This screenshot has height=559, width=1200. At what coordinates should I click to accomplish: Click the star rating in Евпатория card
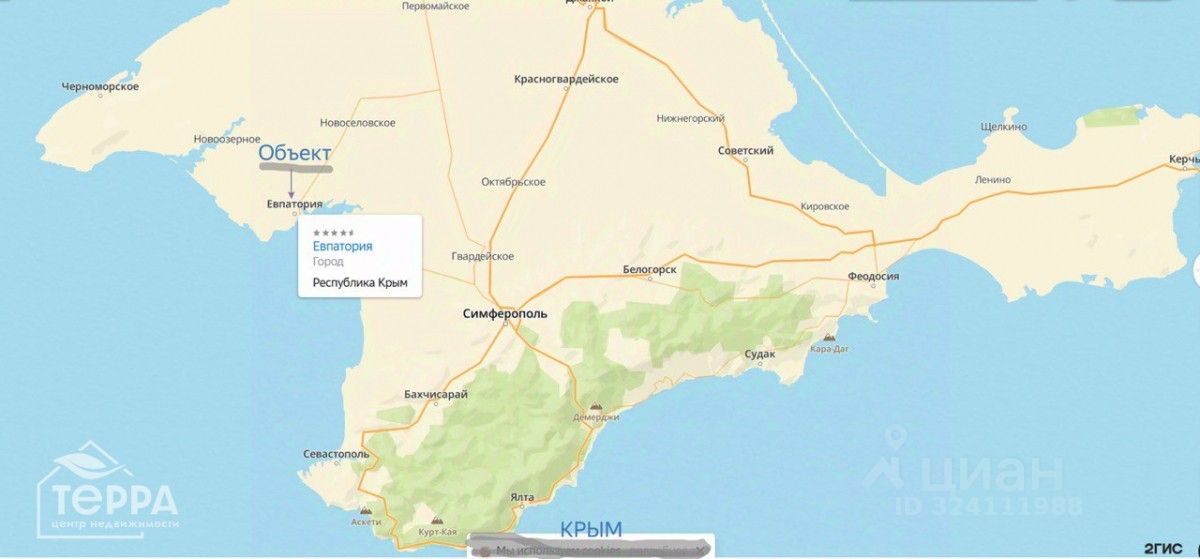[x=333, y=232]
